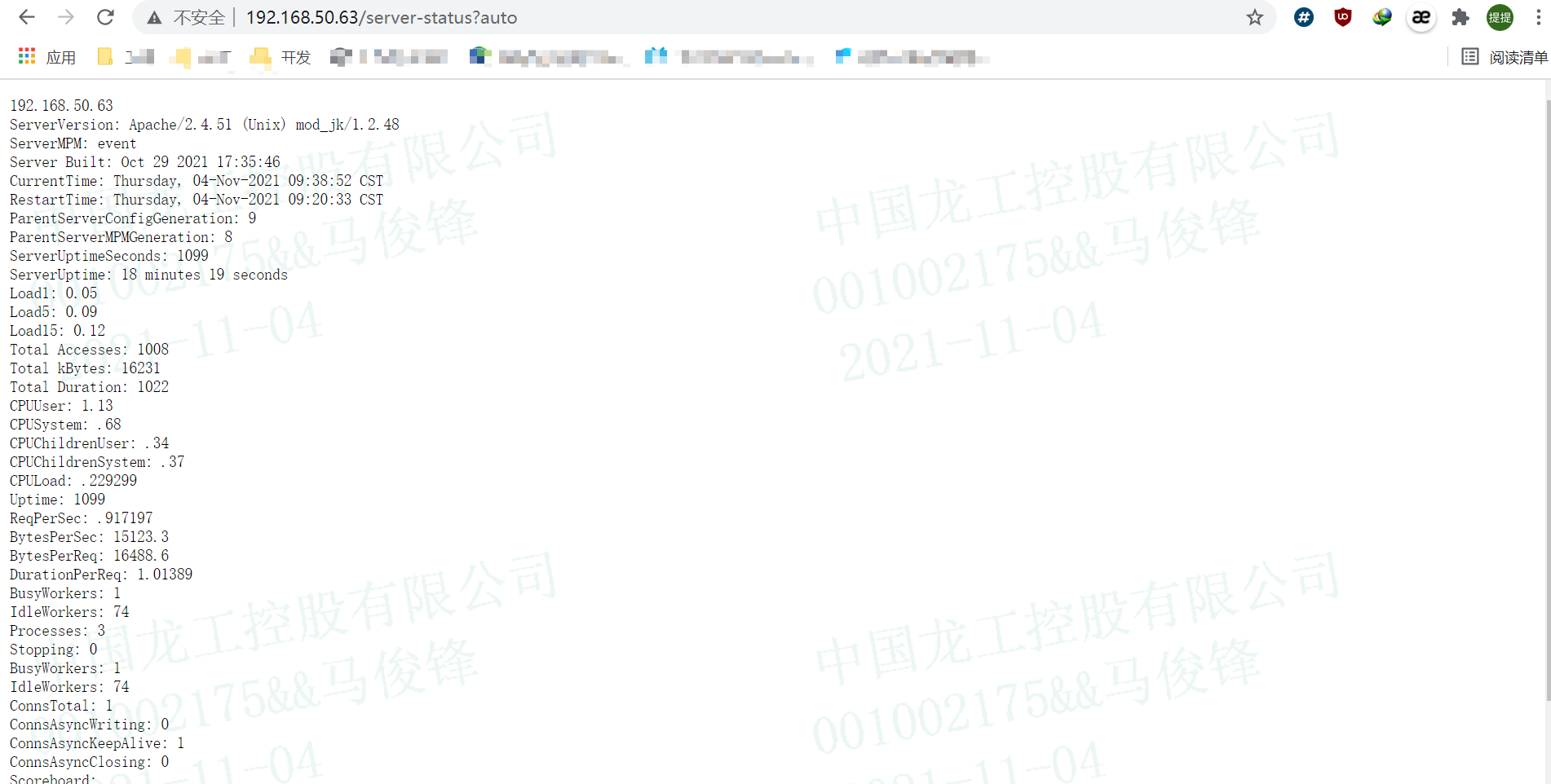Viewport: 1551px width, 784px height.
Task: Click the 阅读清单 reading list icon
Action: click(1469, 56)
